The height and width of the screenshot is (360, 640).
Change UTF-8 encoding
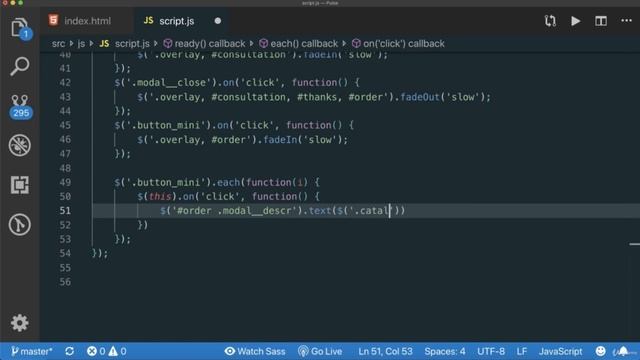(x=491, y=351)
